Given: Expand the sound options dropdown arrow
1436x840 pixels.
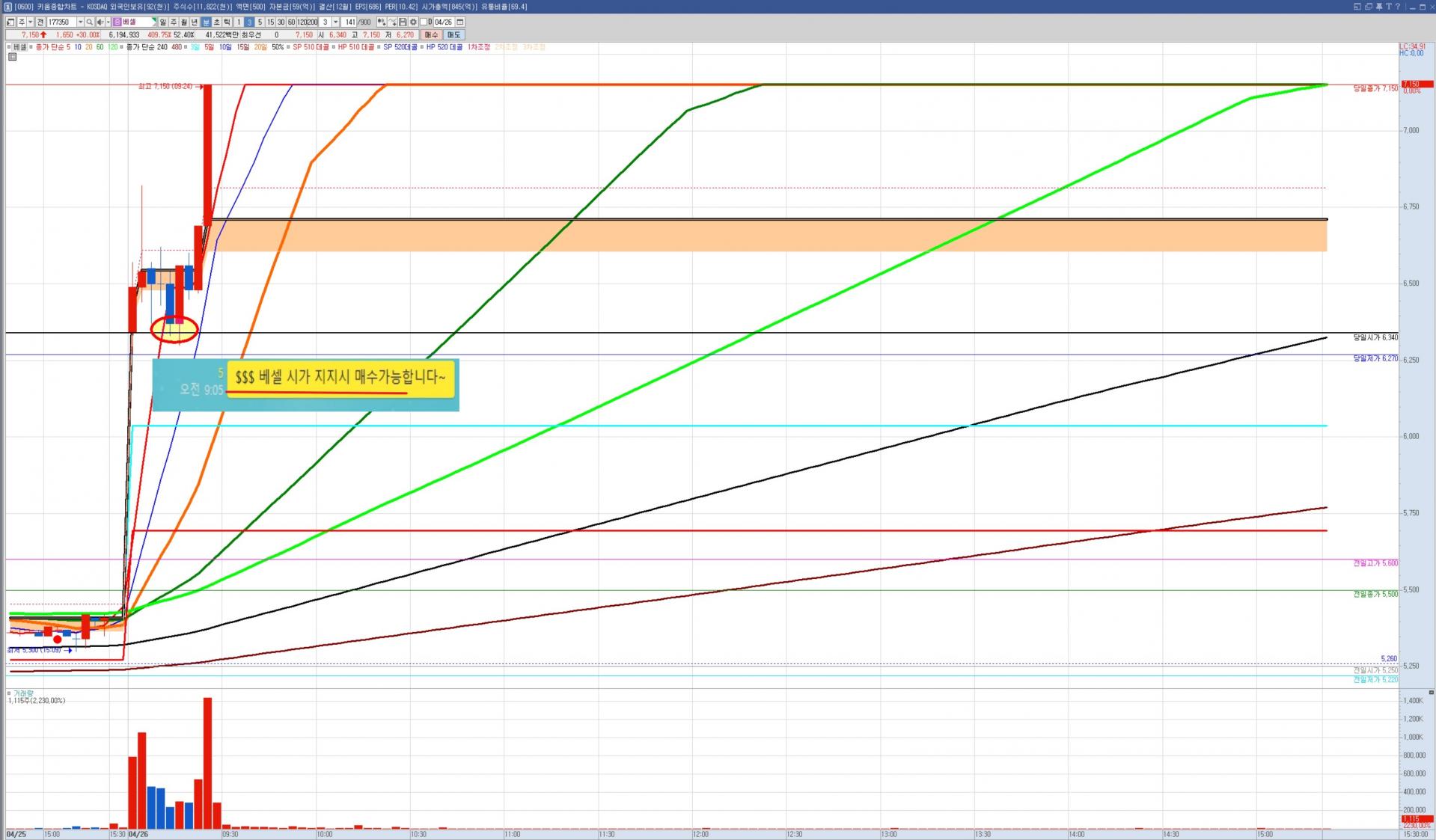Looking at the screenshot, I should (x=108, y=22).
